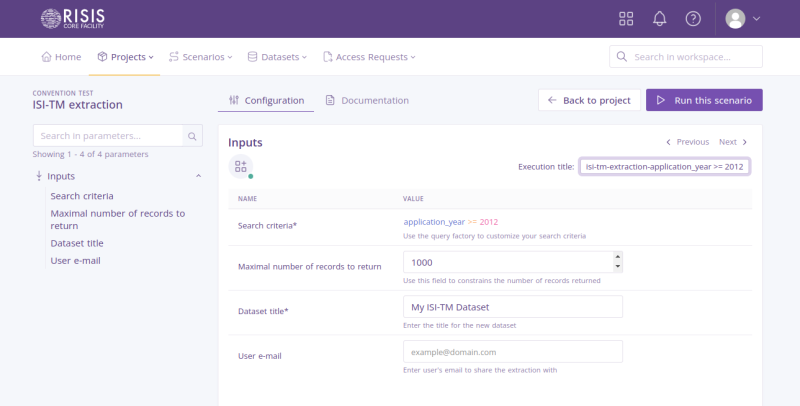Run this scenario
Image resolution: width=800 pixels, height=406 pixels.
pyautogui.click(x=704, y=100)
